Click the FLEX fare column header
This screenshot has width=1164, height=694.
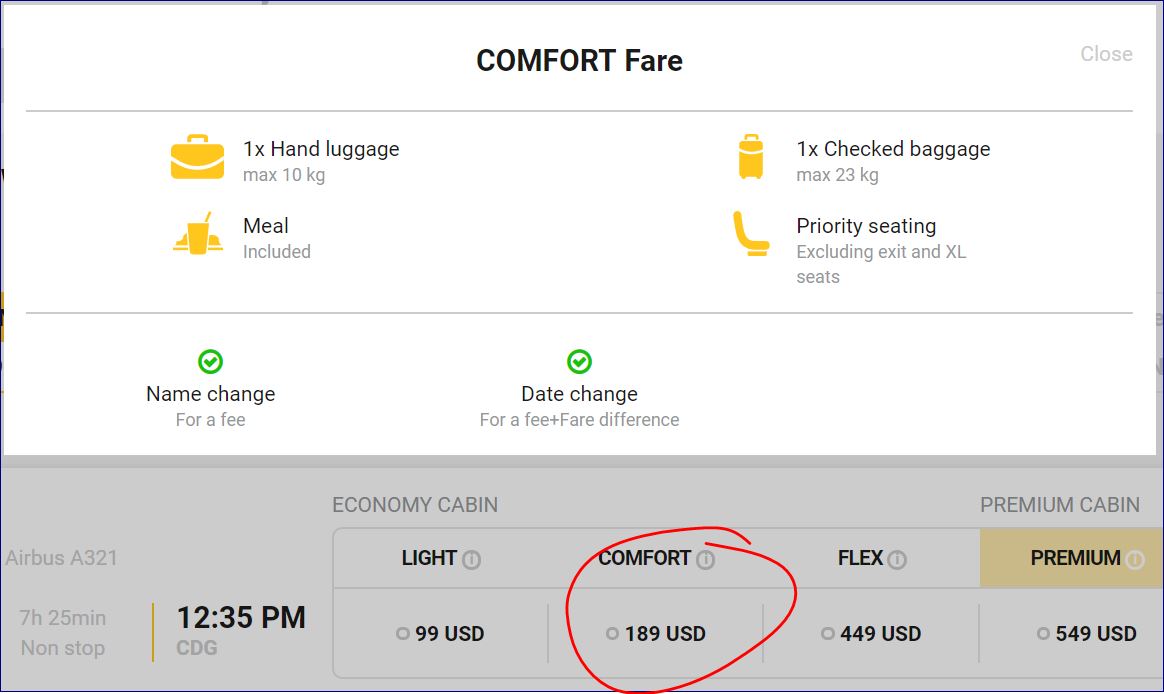860,558
